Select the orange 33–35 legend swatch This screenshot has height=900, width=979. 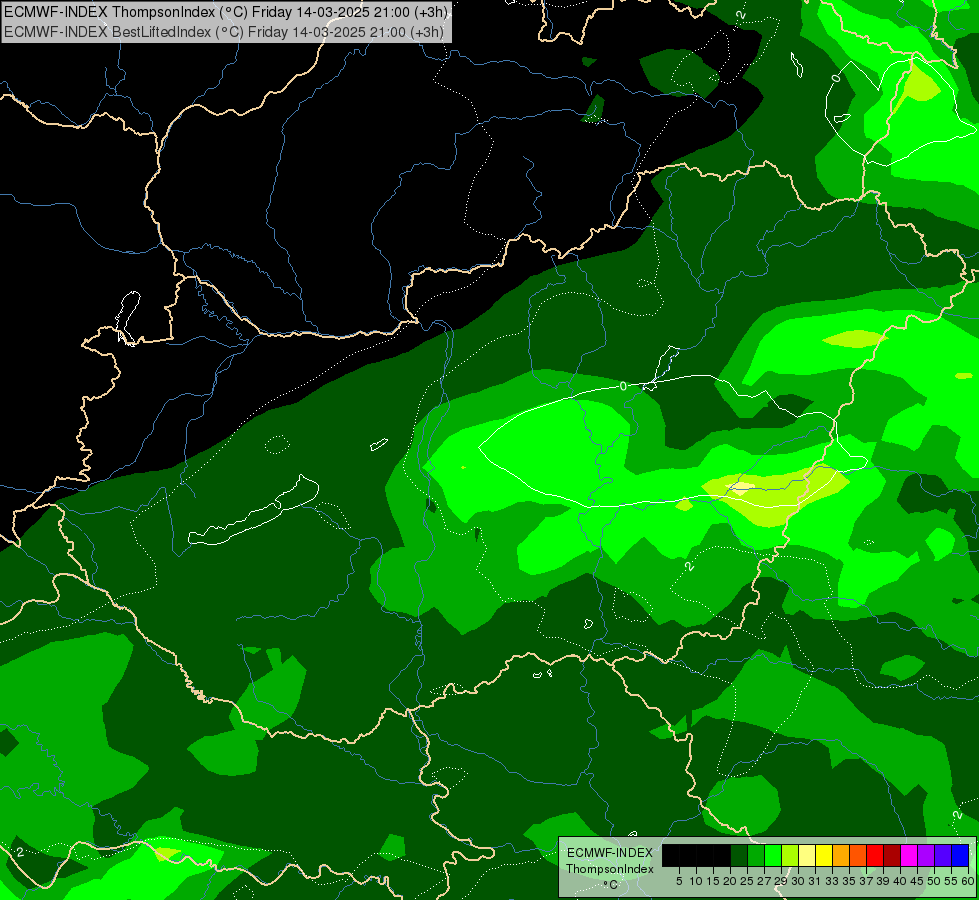[841, 855]
